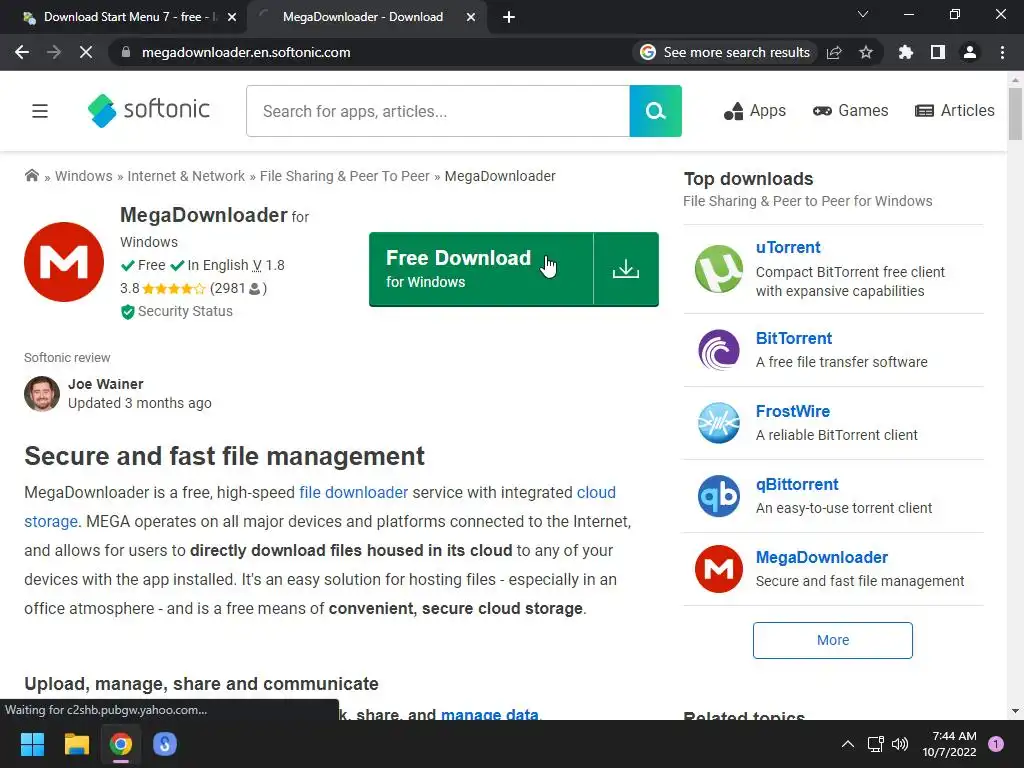Click the Windows breadcrumb link
This screenshot has width=1024, height=768.
pyautogui.click(x=84, y=176)
